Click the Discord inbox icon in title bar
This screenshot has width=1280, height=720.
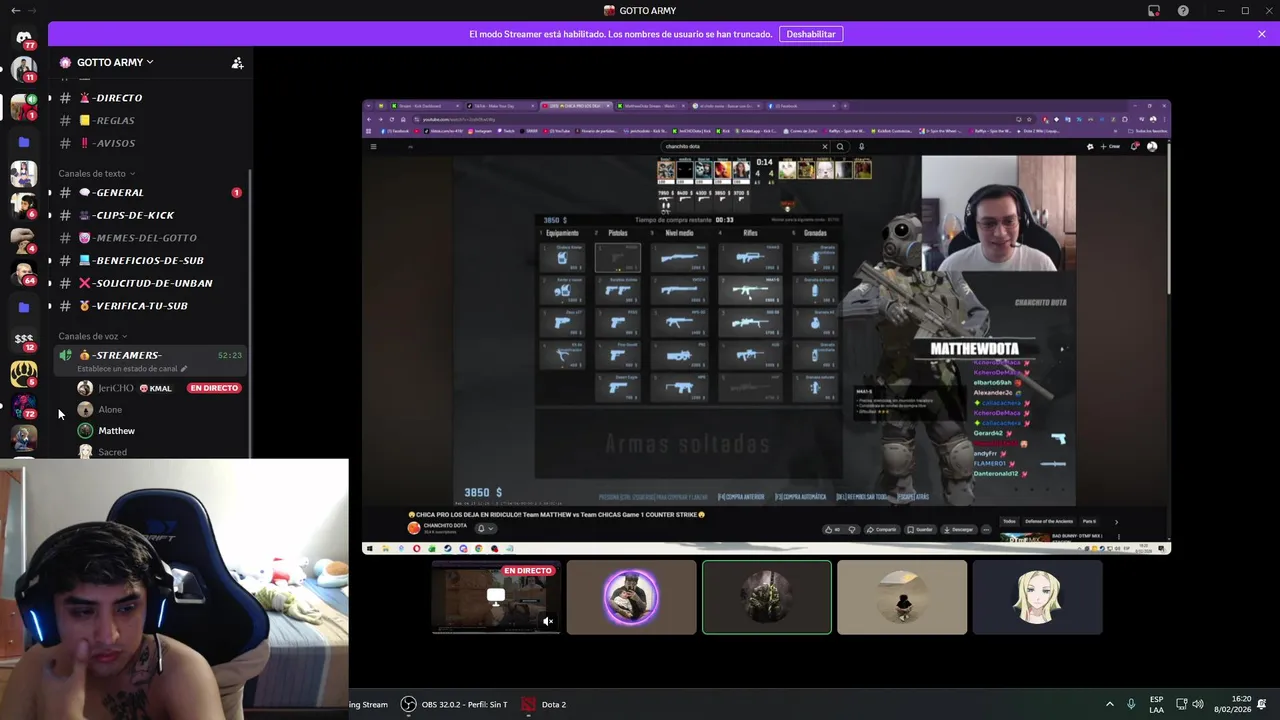pyautogui.click(x=1154, y=11)
